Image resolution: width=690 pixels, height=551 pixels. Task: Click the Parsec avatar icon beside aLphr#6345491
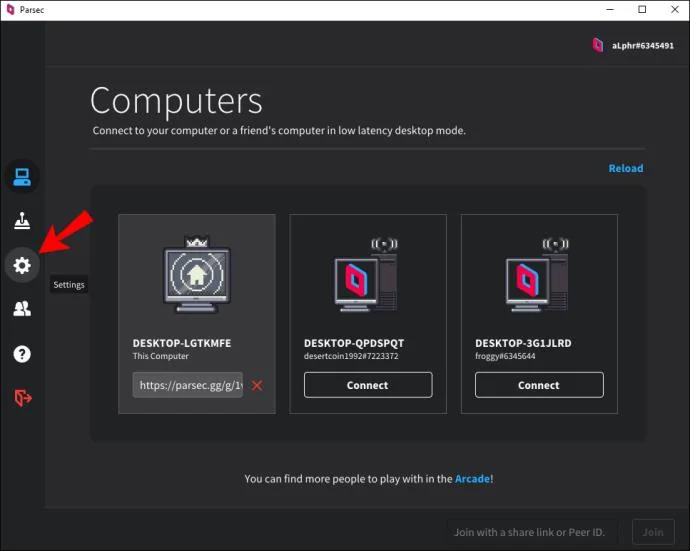pos(598,45)
